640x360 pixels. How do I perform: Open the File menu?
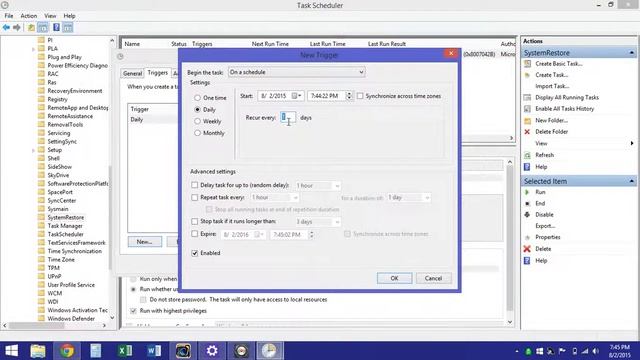[9, 16]
